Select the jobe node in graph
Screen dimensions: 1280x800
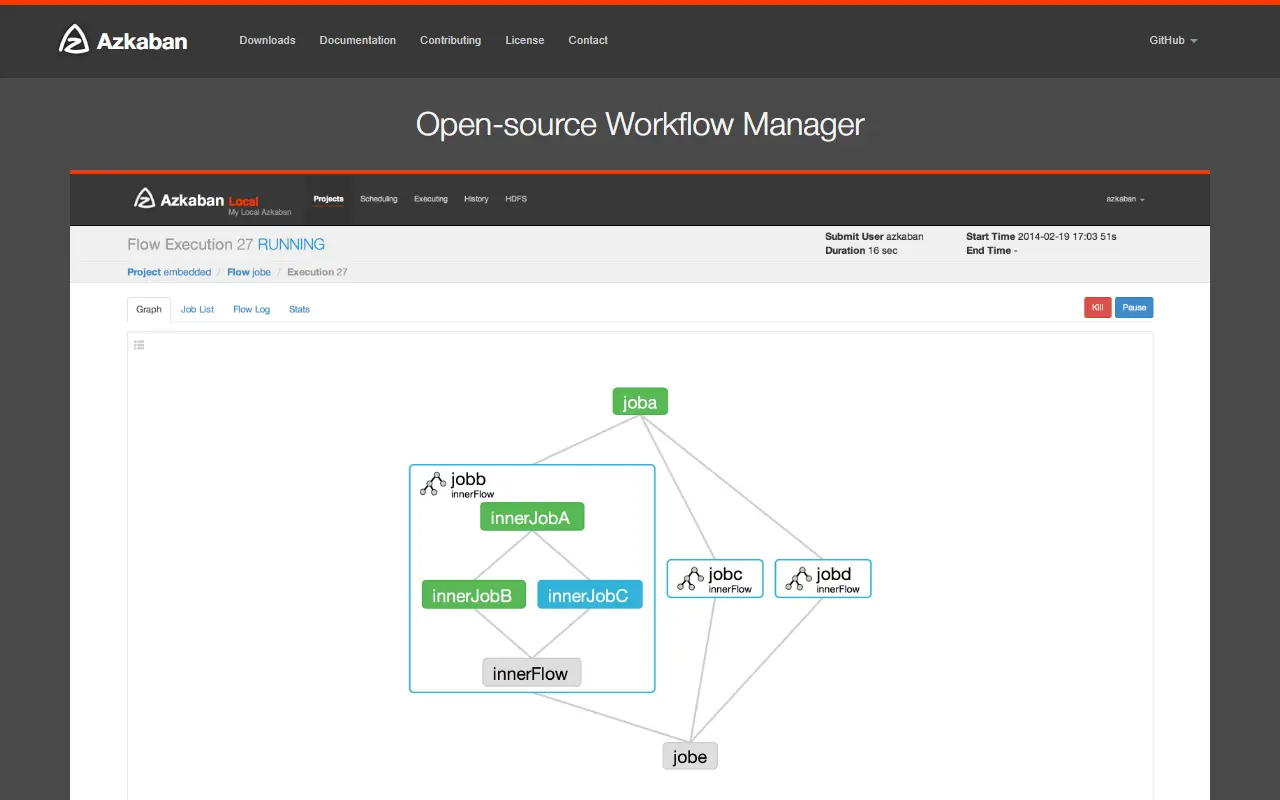coord(690,756)
